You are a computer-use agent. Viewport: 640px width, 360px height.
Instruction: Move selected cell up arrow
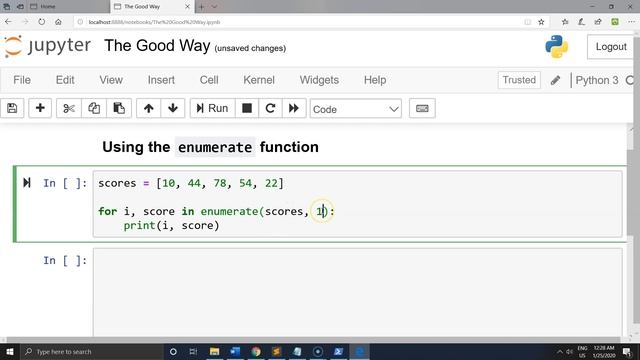pyautogui.click(x=149, y=108)
